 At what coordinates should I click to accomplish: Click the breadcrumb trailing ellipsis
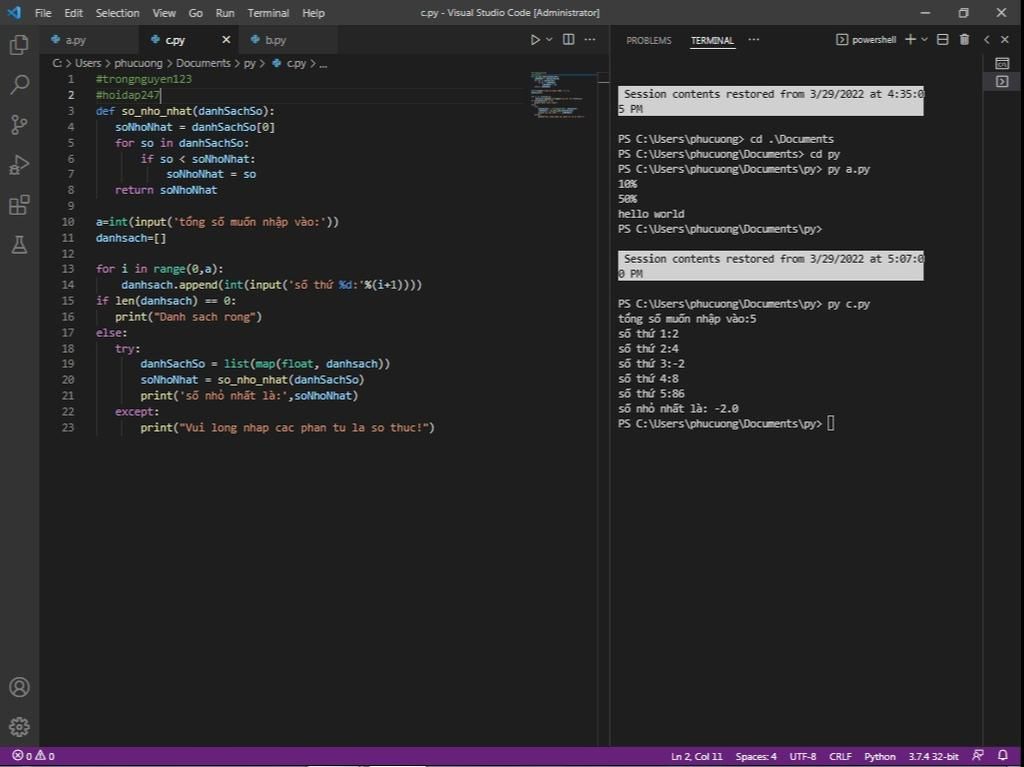[323, 63]
